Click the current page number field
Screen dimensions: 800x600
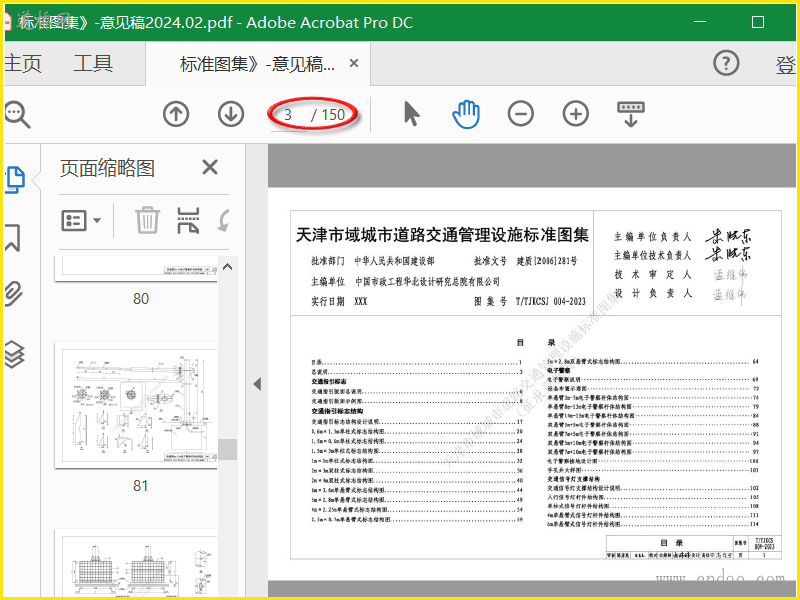(x=288, y=115)
